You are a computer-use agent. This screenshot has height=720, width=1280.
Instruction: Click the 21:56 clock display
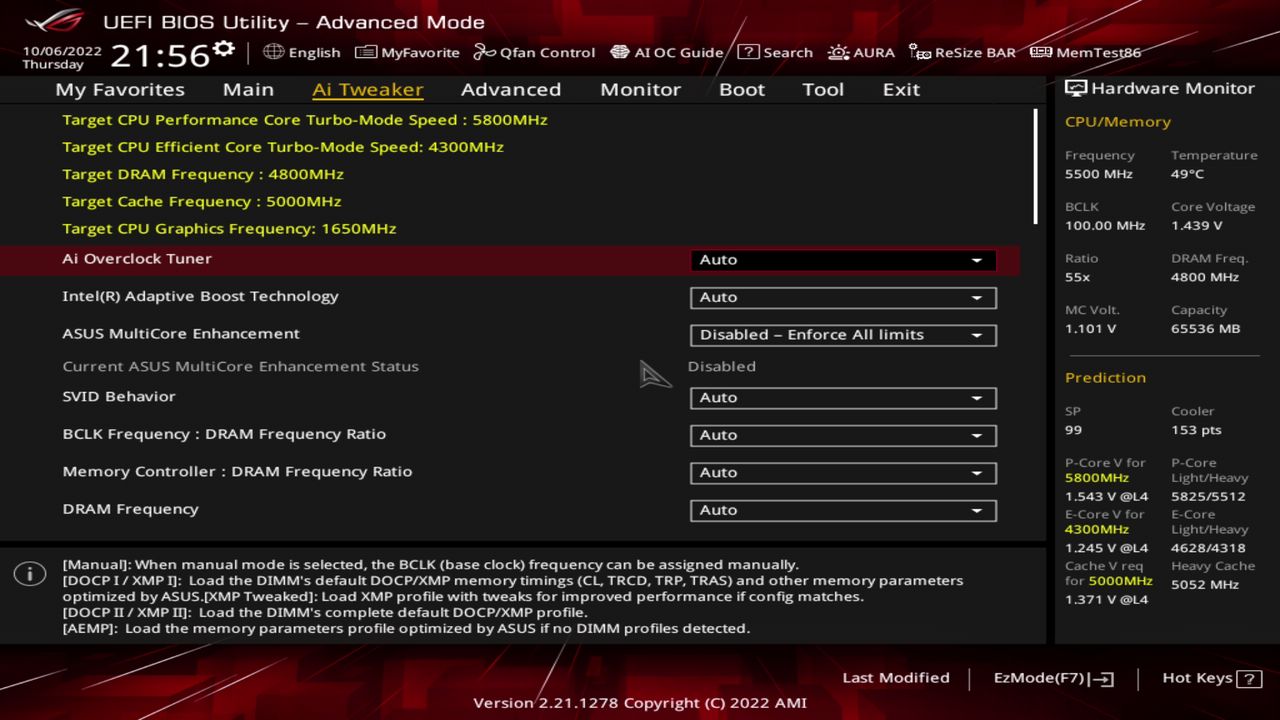pyautogui.click(x=160, y=55)
